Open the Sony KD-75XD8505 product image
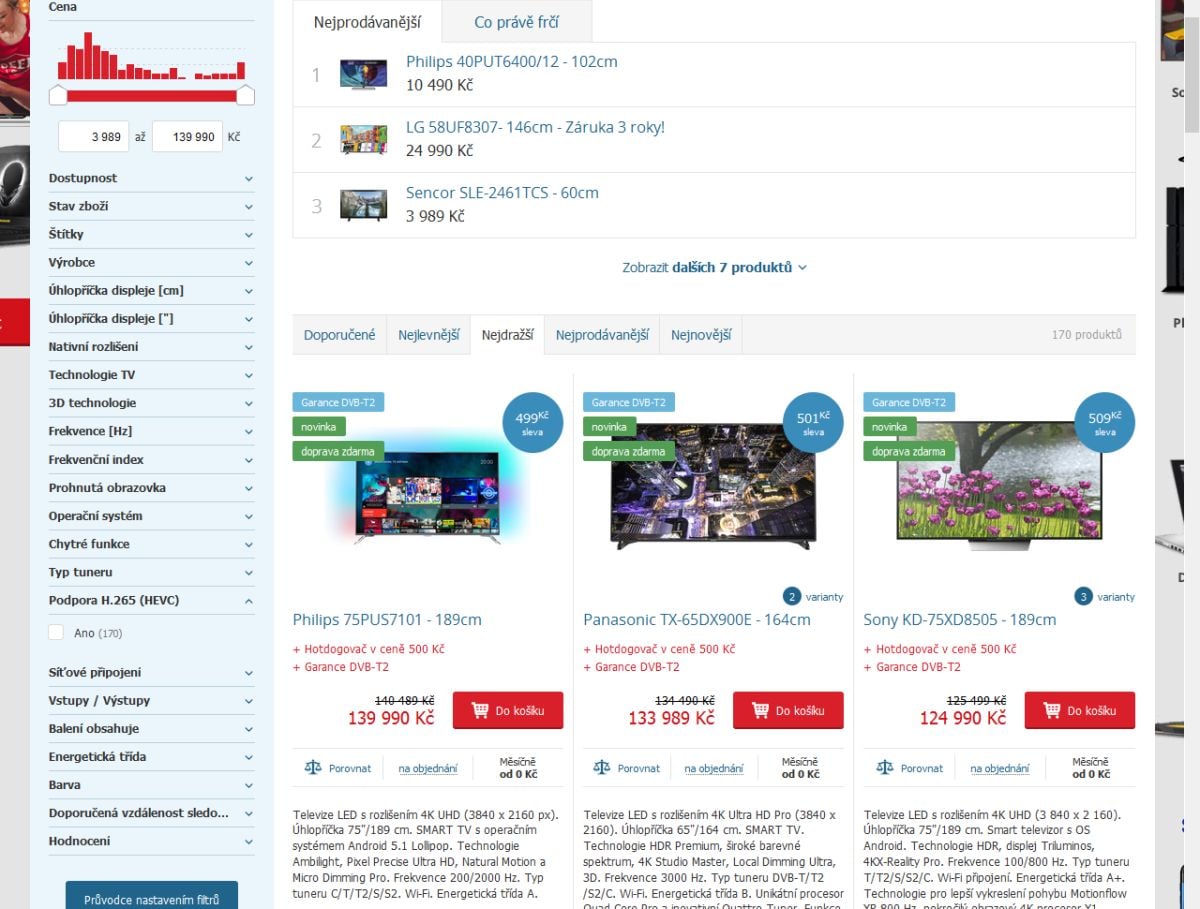This screenshot has width=1200, height=909. pyautogui.click(x=999, y=486)
